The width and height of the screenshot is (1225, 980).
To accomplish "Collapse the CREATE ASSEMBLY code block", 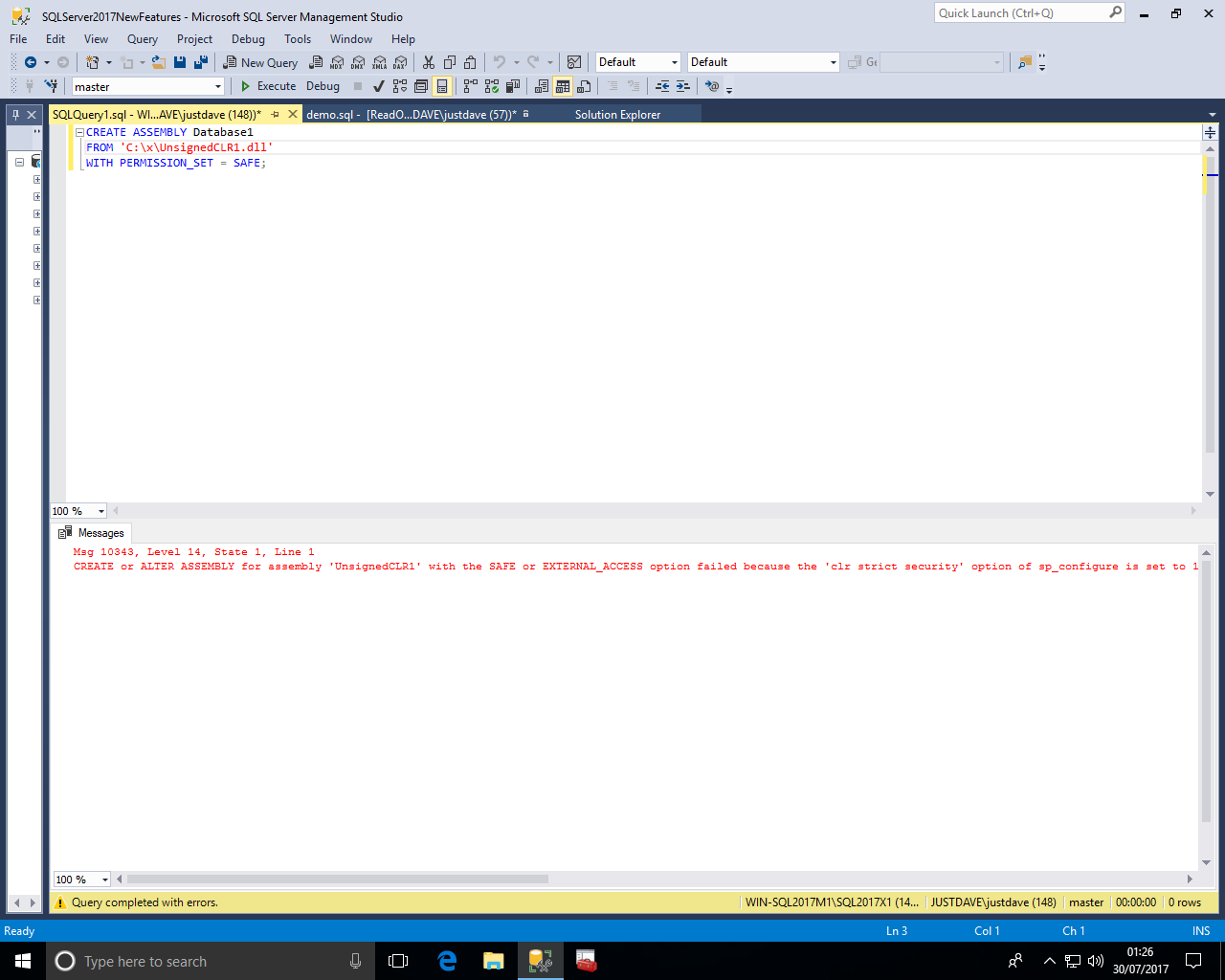I will click(x=80, y=133).
